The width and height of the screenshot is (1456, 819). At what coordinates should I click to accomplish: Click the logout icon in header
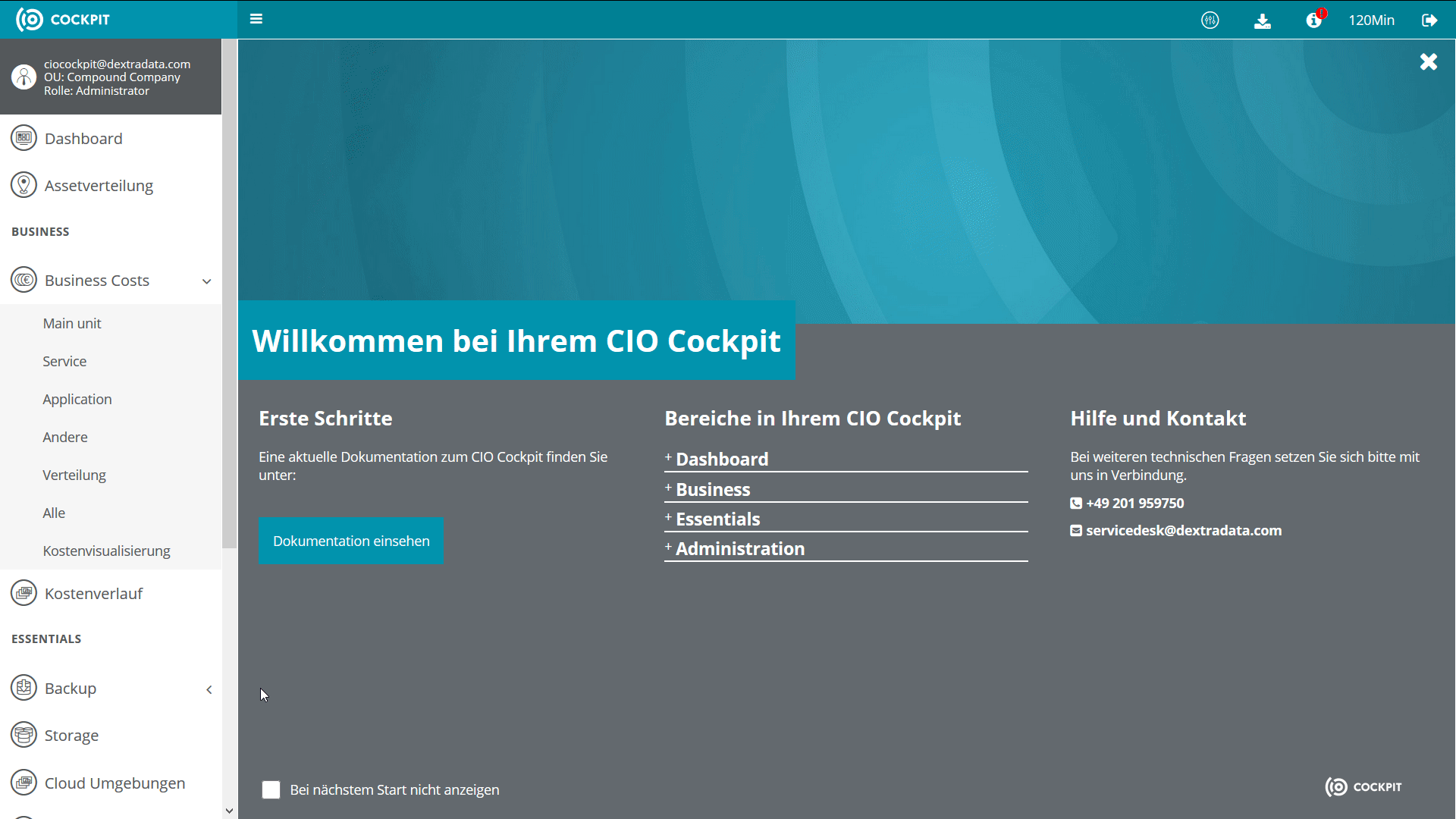coord(1429,20)
